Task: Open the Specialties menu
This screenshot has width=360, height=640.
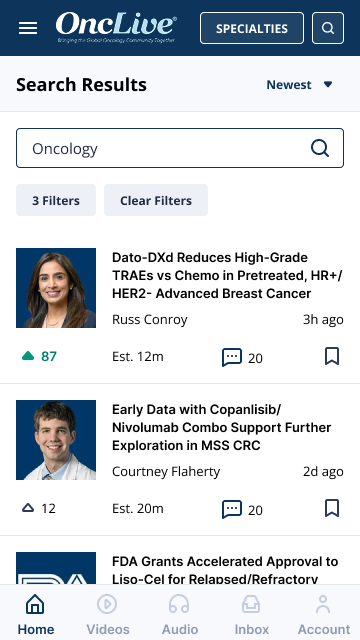Action: click(252, 28)
